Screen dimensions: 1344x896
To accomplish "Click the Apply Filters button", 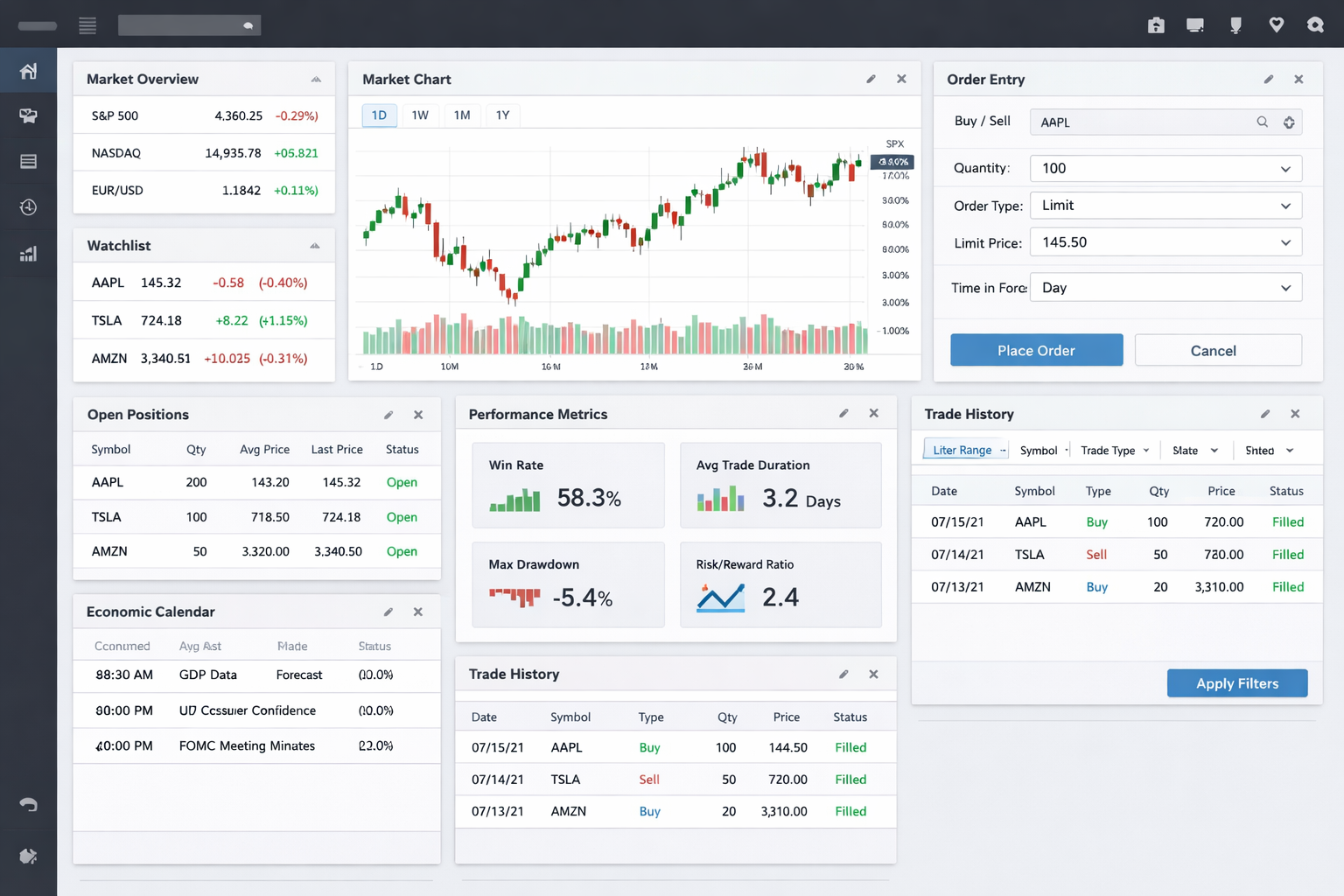I will click(1236, 683).
